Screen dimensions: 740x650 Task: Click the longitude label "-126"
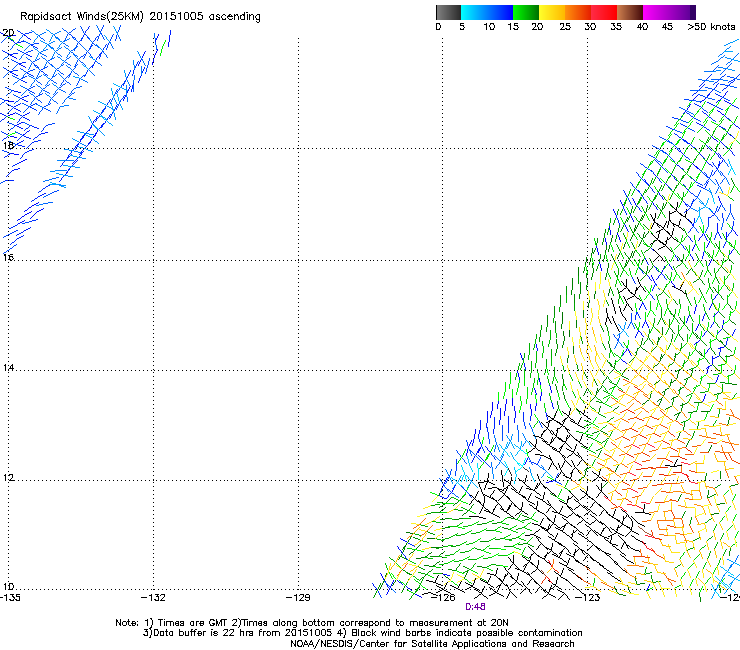[x=443, y=598]
